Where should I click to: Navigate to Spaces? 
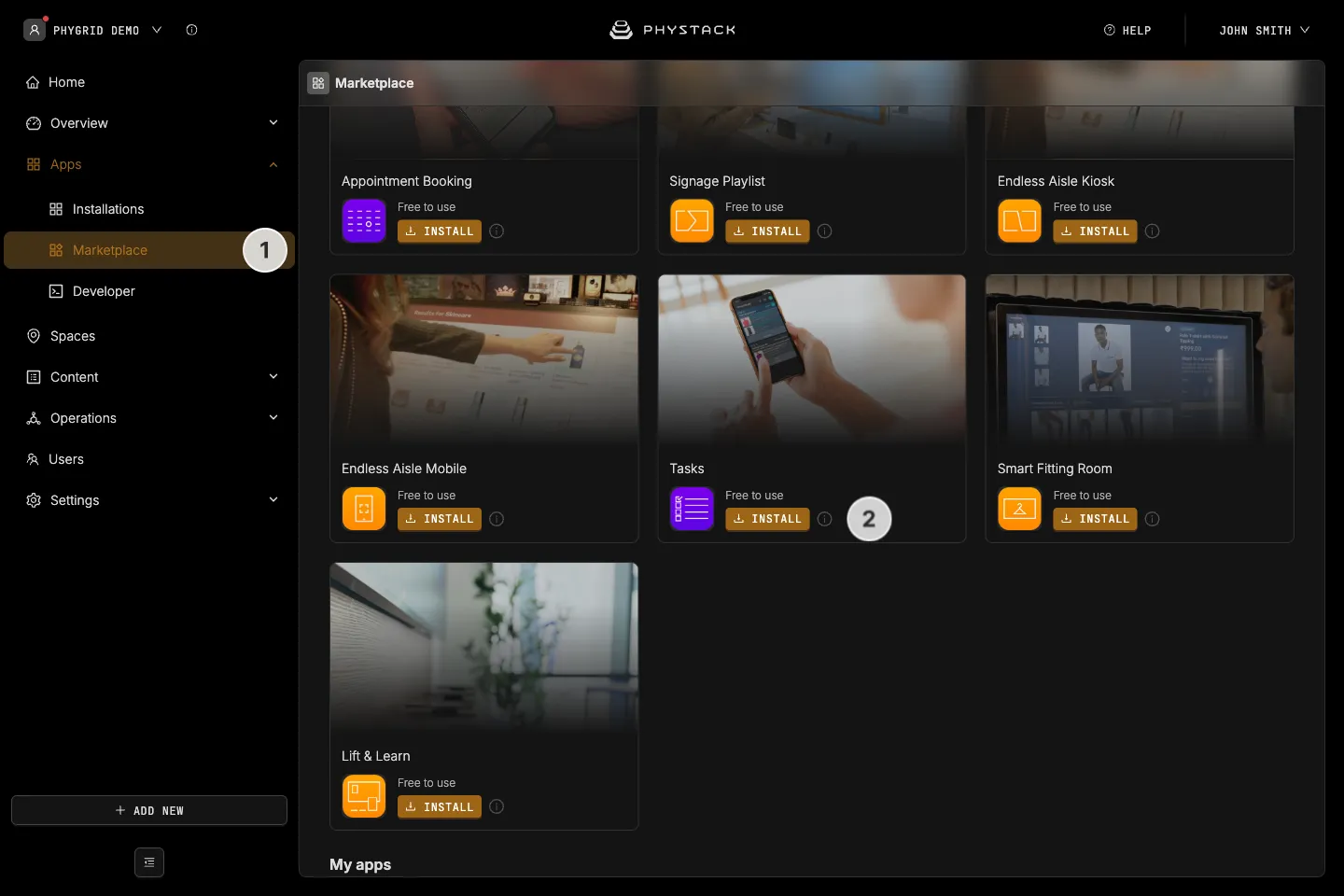coord(149,336)
